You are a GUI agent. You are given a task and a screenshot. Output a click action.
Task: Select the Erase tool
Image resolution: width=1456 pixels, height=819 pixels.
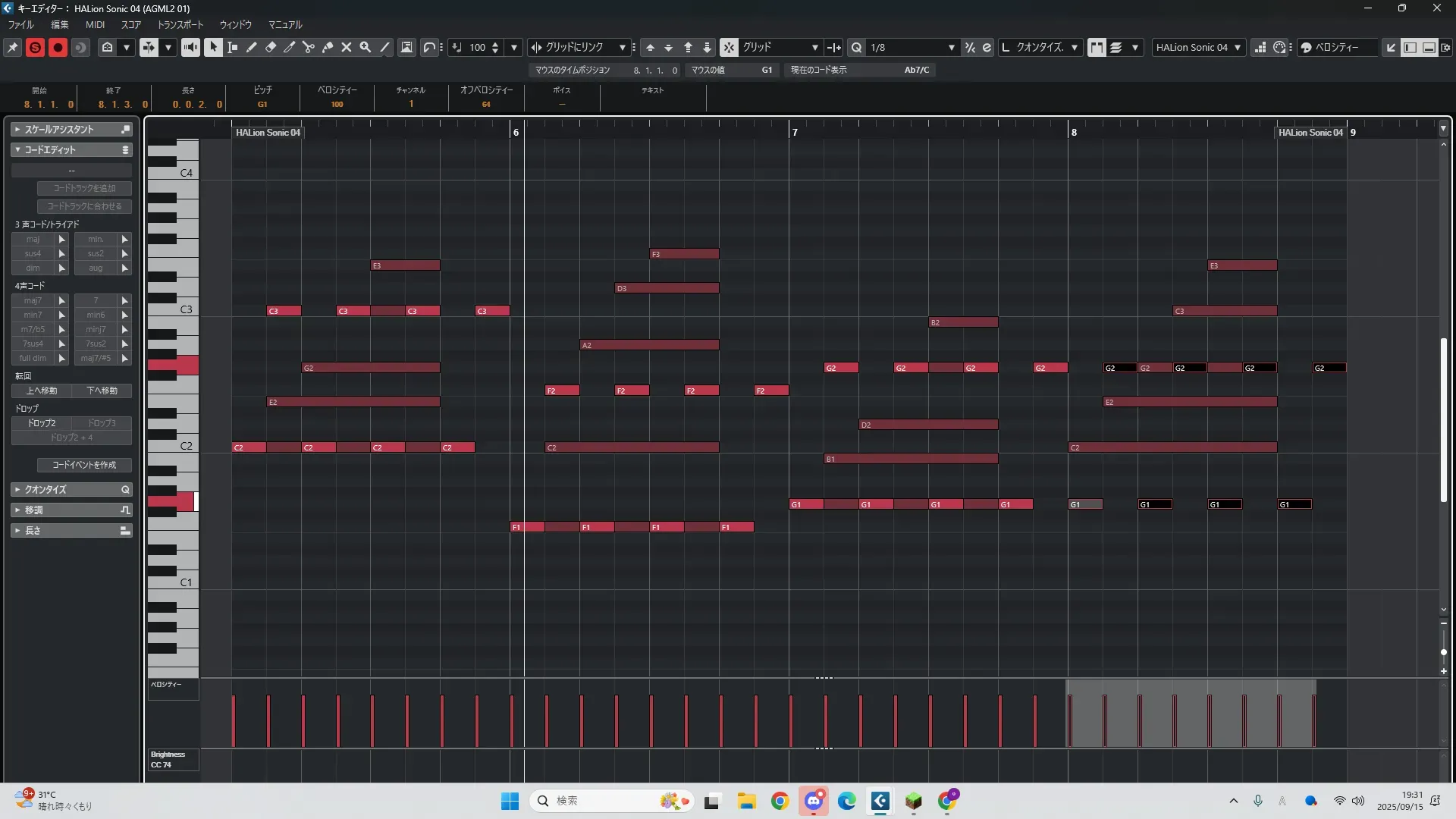click(x=271, y=47)
